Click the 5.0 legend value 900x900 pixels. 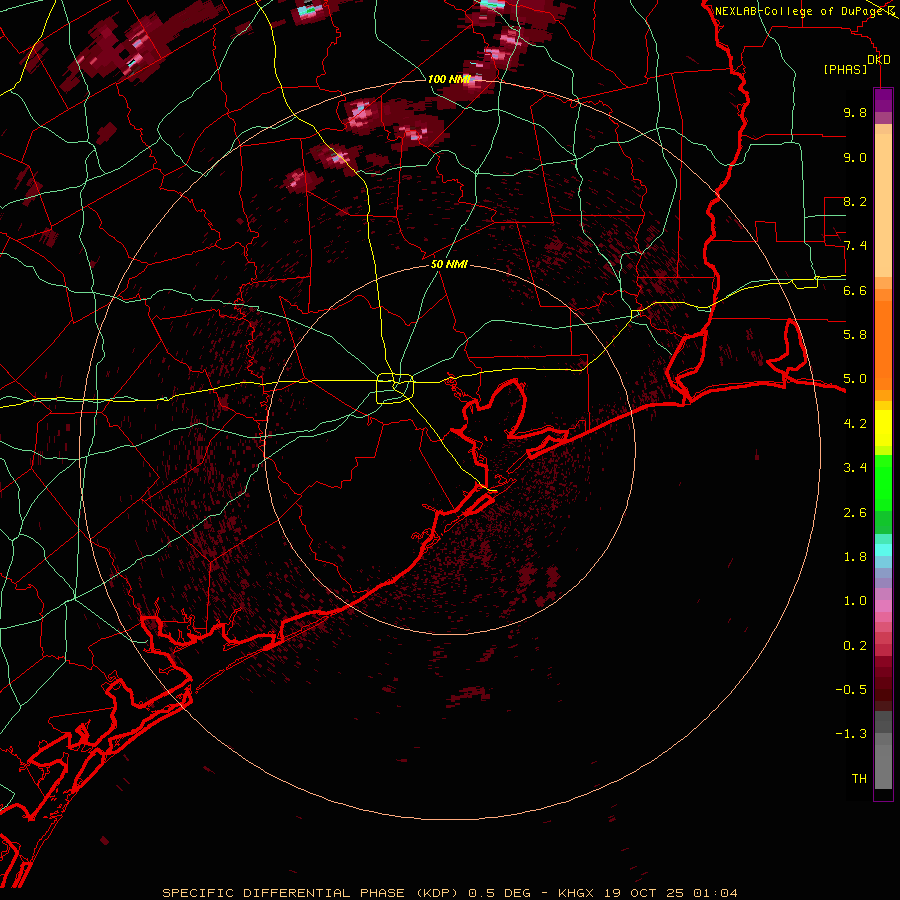tap(855, 379)
